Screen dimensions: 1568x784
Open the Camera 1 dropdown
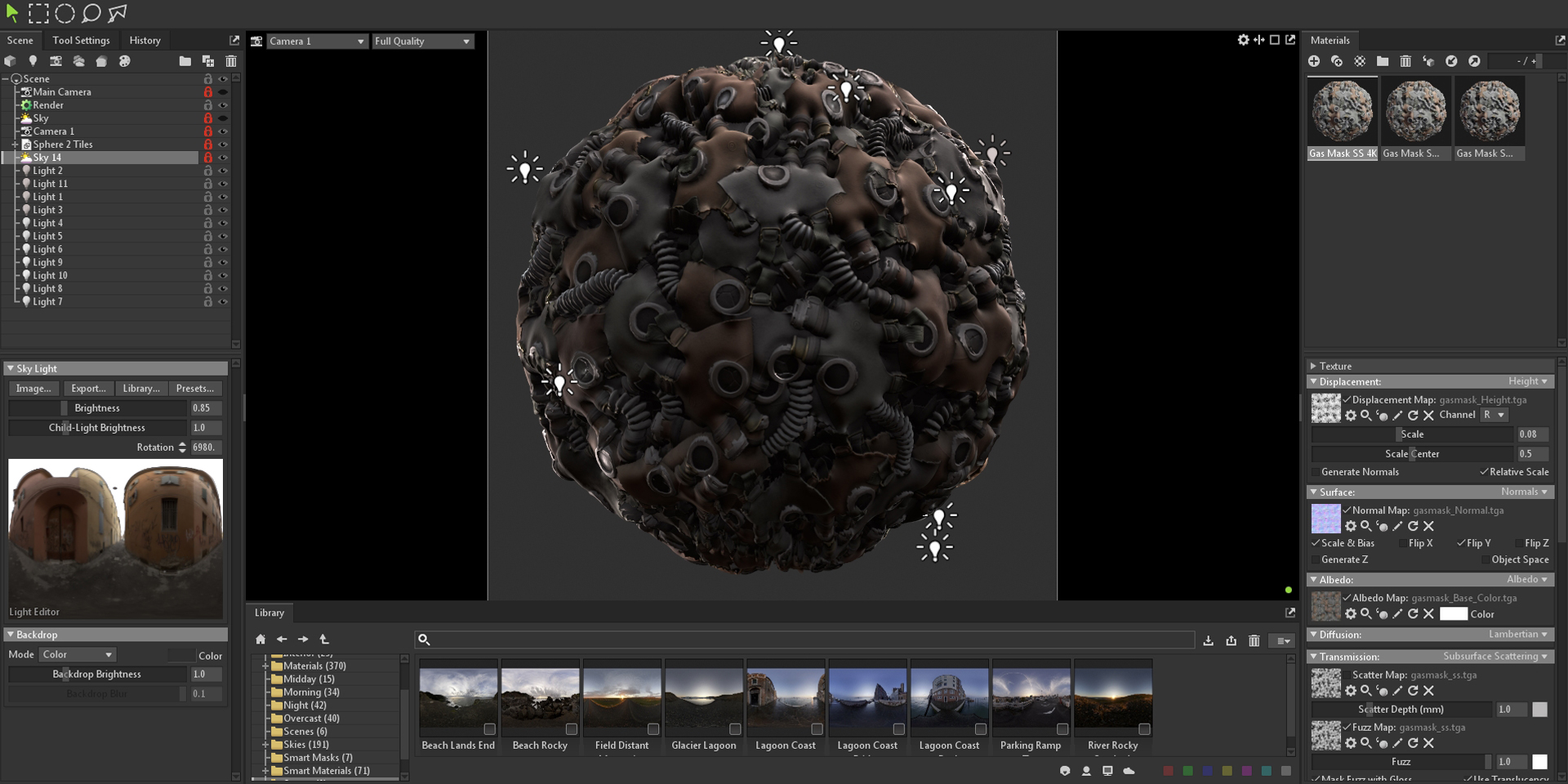pyautogui.click(x=316, y=41)
